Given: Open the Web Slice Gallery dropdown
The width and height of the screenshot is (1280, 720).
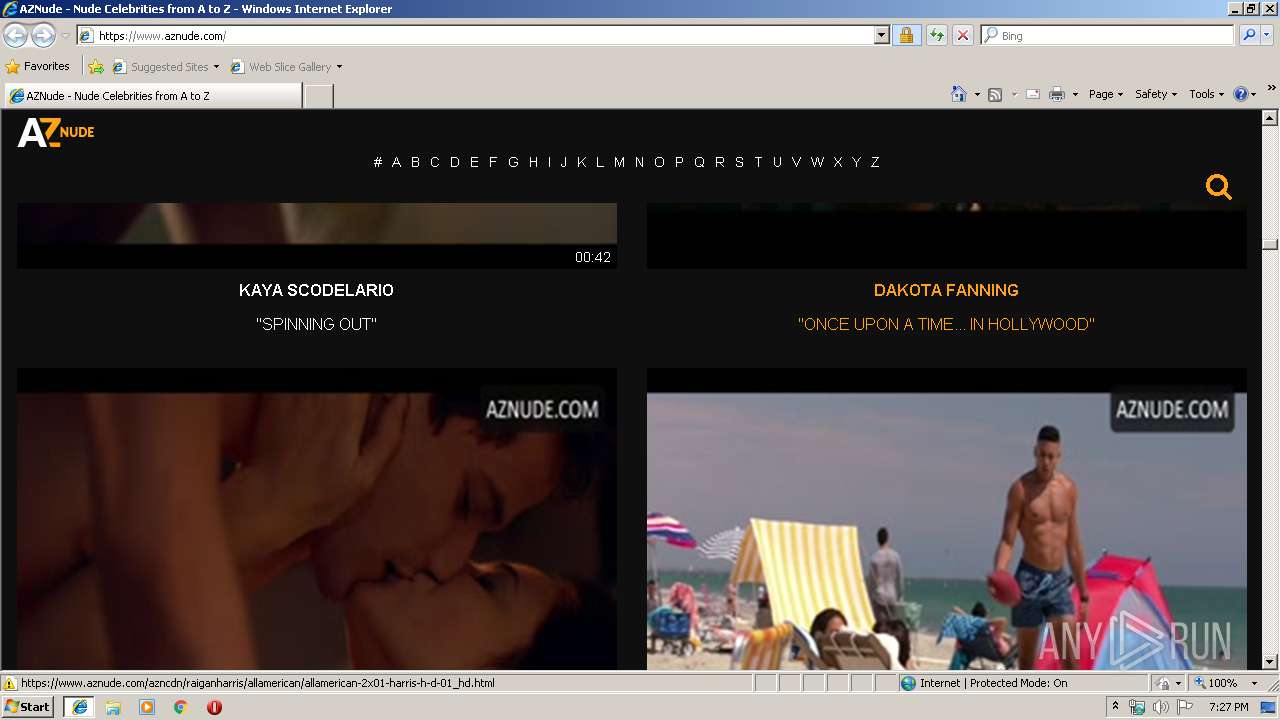Looking at the screenshot, I should (286, 67).
